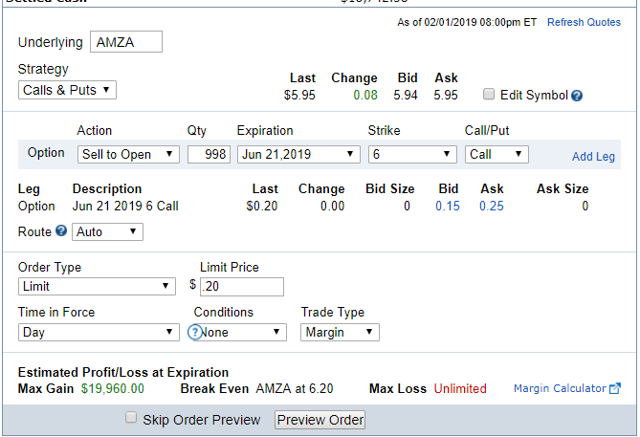Viewport: 640px width, 437px height.
Task: Open the Time in Force Day dropdown
Action: click(x=99, y=332)
